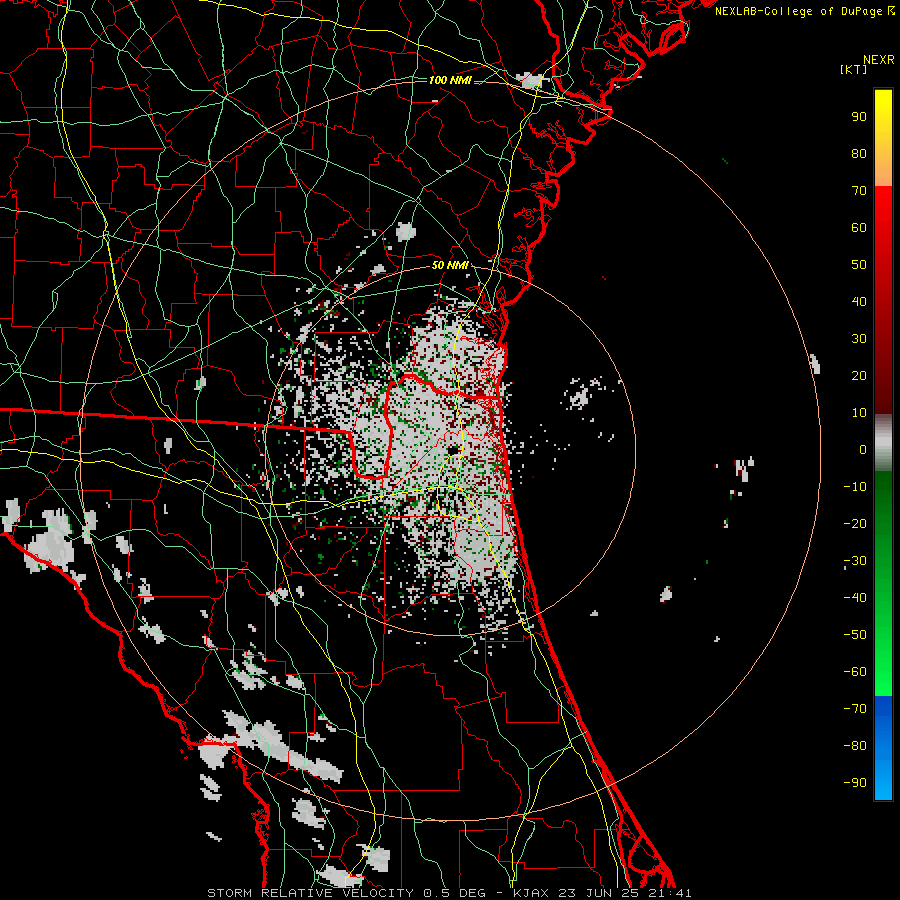The image size is (900, 900).
Task: Click the 10 value on the velocity scale
Action: pyautogui.click(x=859, y=413)
